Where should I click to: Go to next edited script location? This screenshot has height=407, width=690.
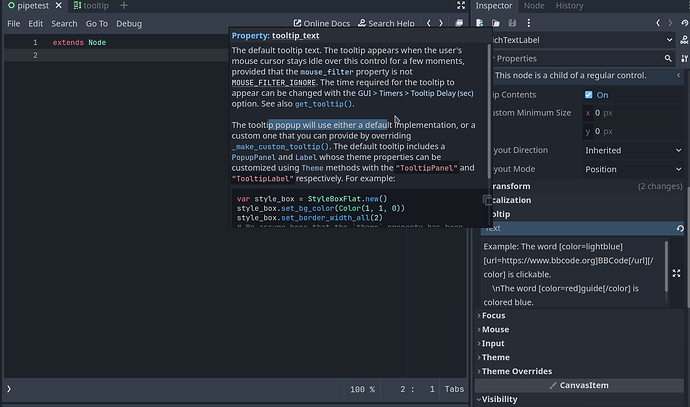pyautogui.click(x=440, y=23)
